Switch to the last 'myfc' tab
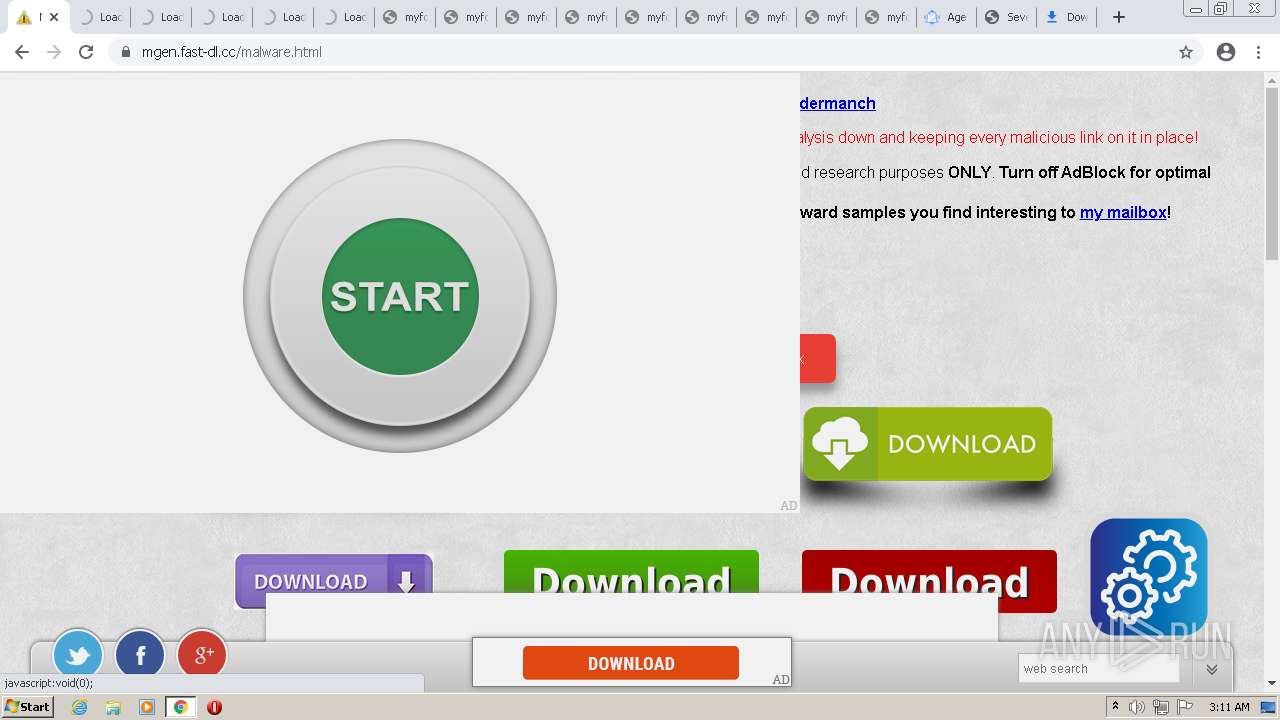The width and height of the screenshot is (1280, 720). coord(886,17)
